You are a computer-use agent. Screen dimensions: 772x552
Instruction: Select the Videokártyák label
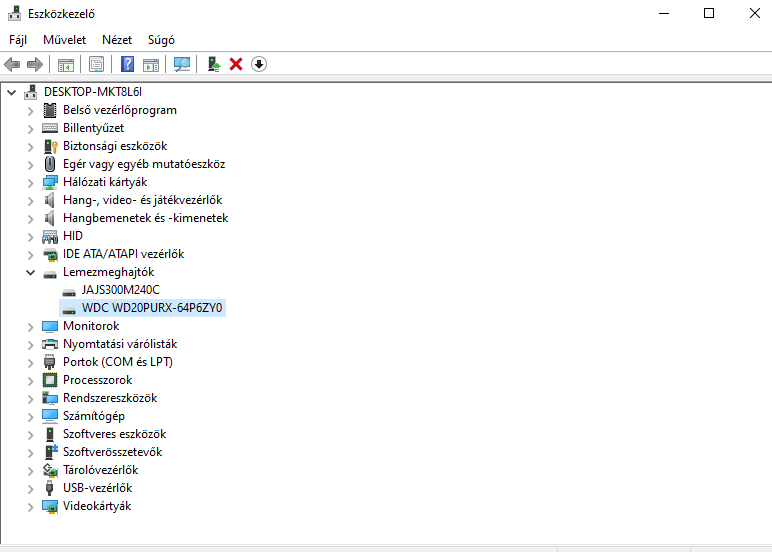(97, 506)
